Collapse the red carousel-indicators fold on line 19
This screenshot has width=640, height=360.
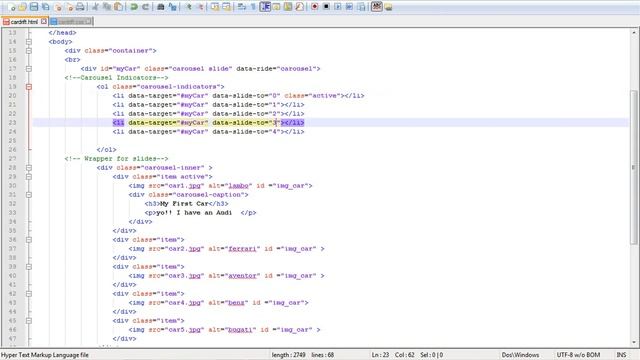[29, 87]
